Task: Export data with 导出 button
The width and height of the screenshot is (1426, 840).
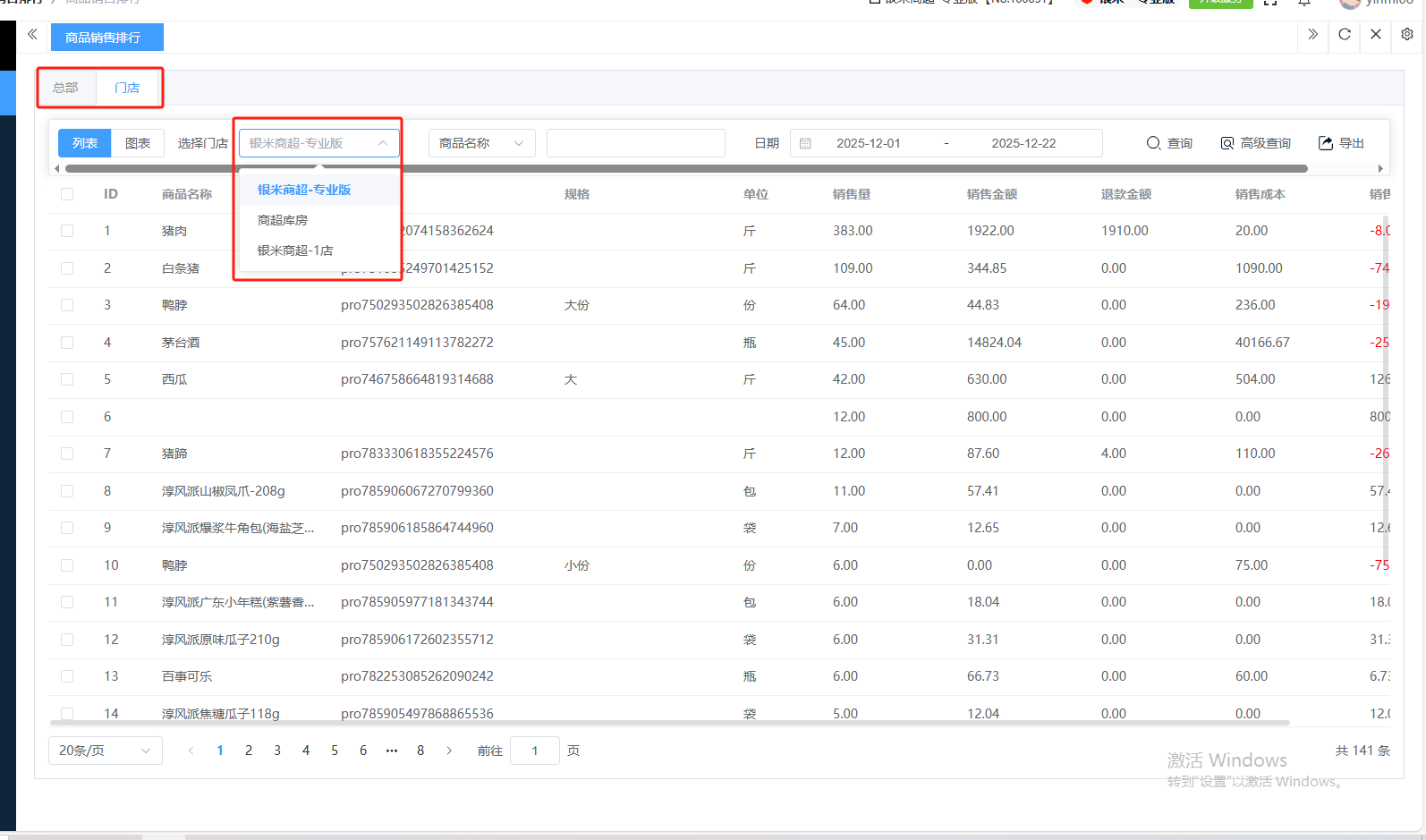Action: [1341, 143]
